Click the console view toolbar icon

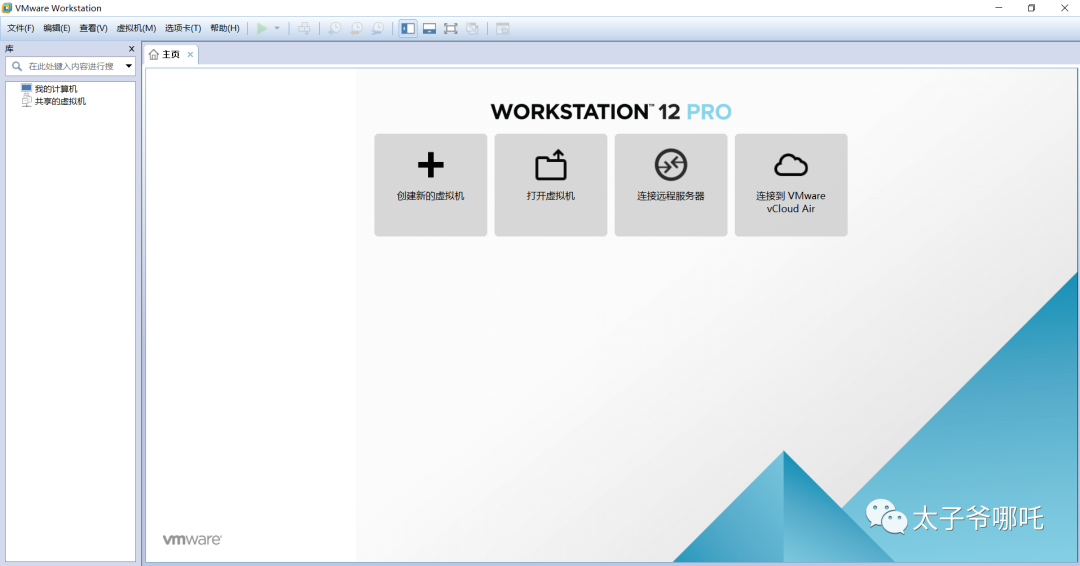click(x=503, y=28)
